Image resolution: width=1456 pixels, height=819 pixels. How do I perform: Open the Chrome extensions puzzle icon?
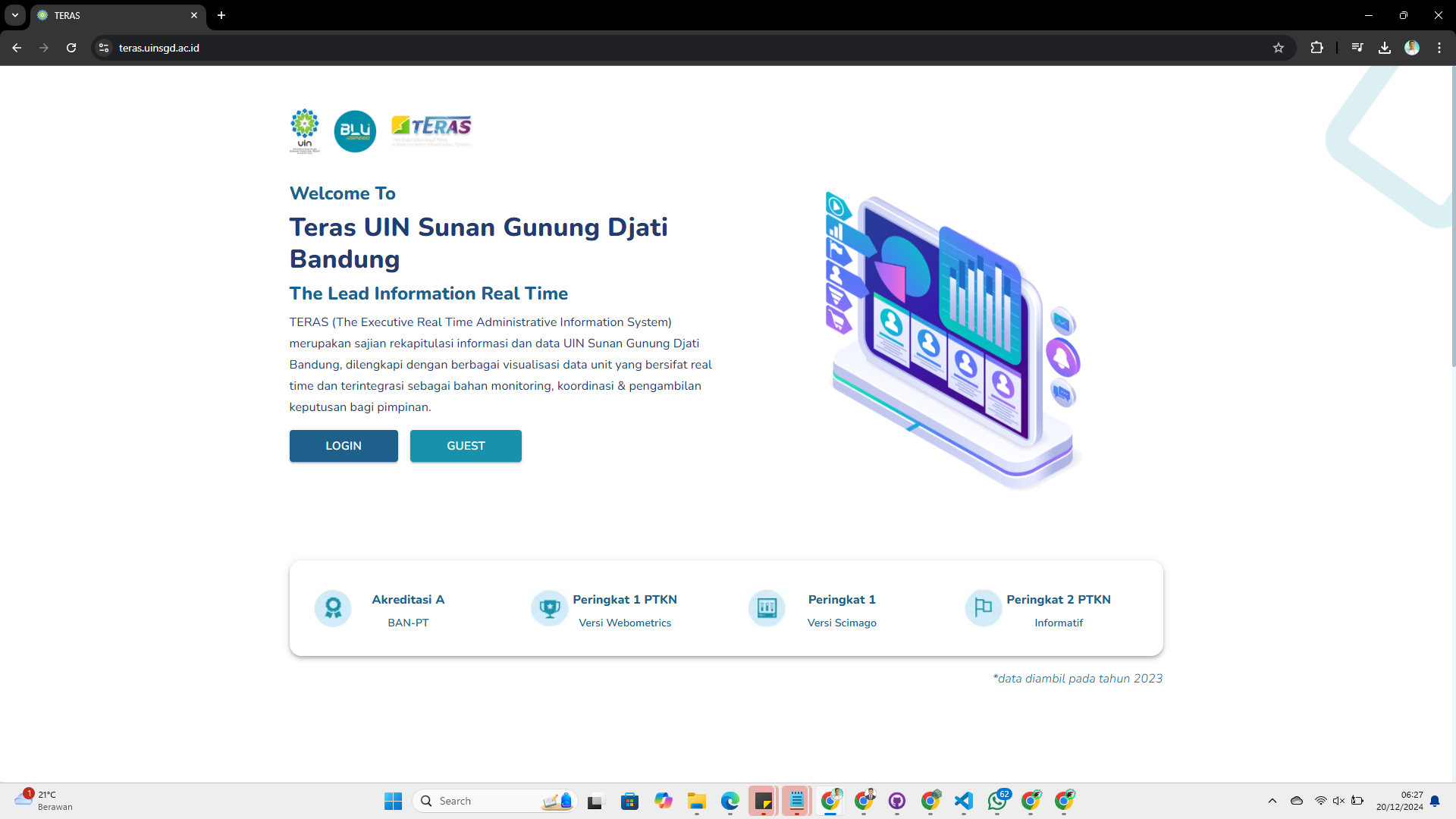[x=1316, y=48]
